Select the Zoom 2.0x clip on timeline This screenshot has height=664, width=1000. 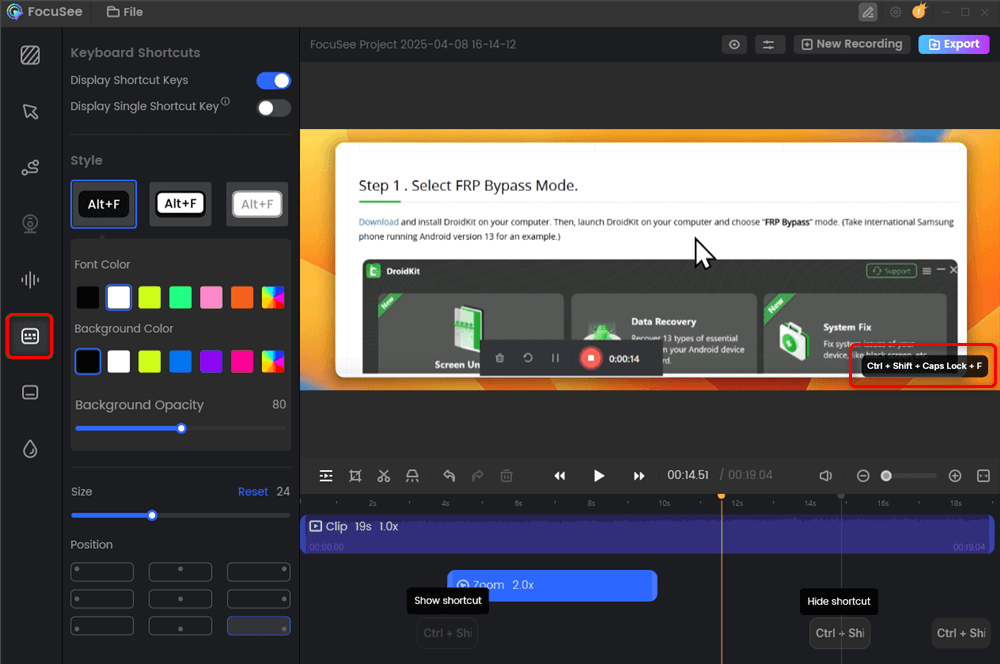(x=551, y=585)
